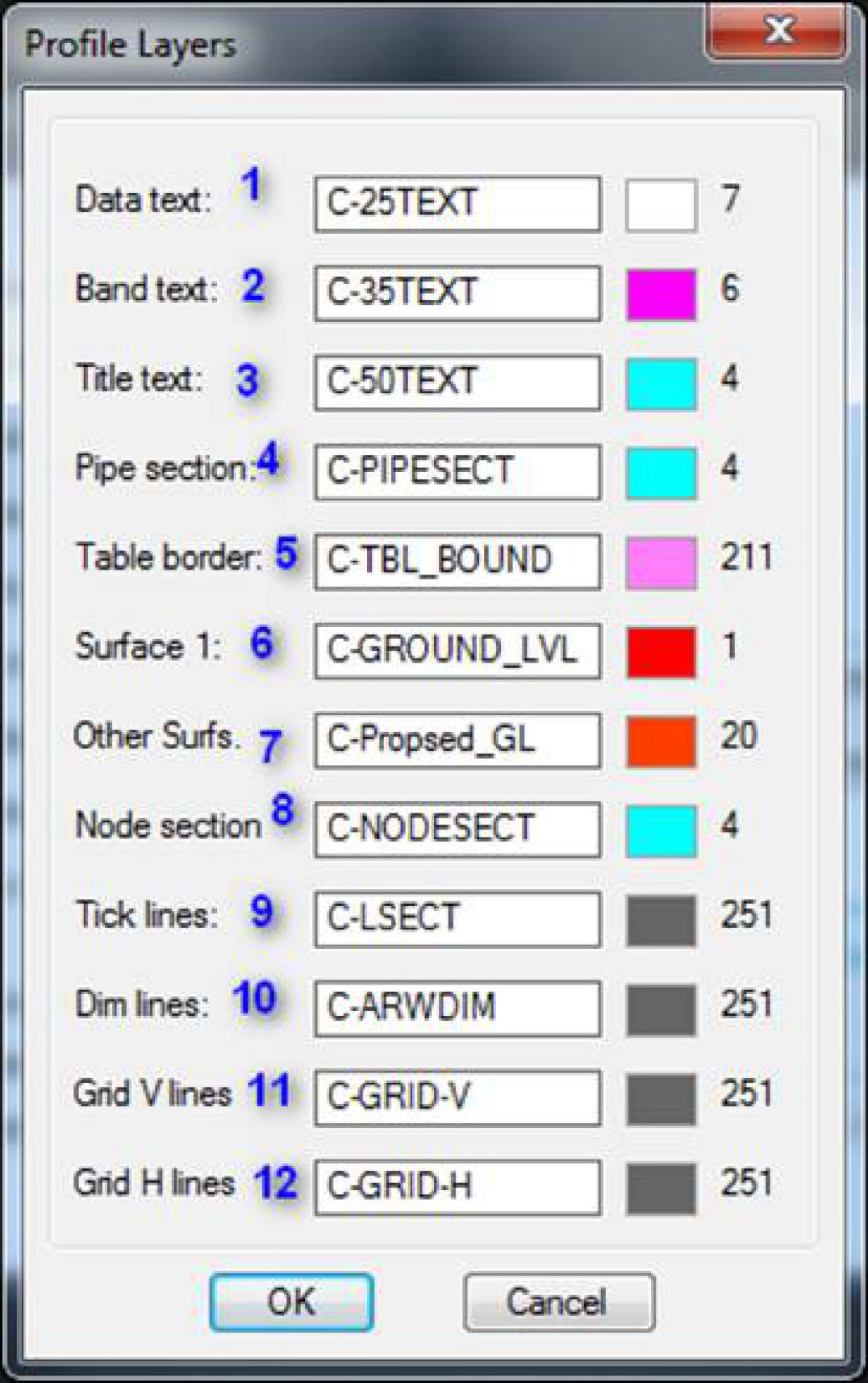Click the C-ARWDIM Dim lines field
Image resolution: width=868 pixels, height=1383 pixels.
(x=457, y=1009)
